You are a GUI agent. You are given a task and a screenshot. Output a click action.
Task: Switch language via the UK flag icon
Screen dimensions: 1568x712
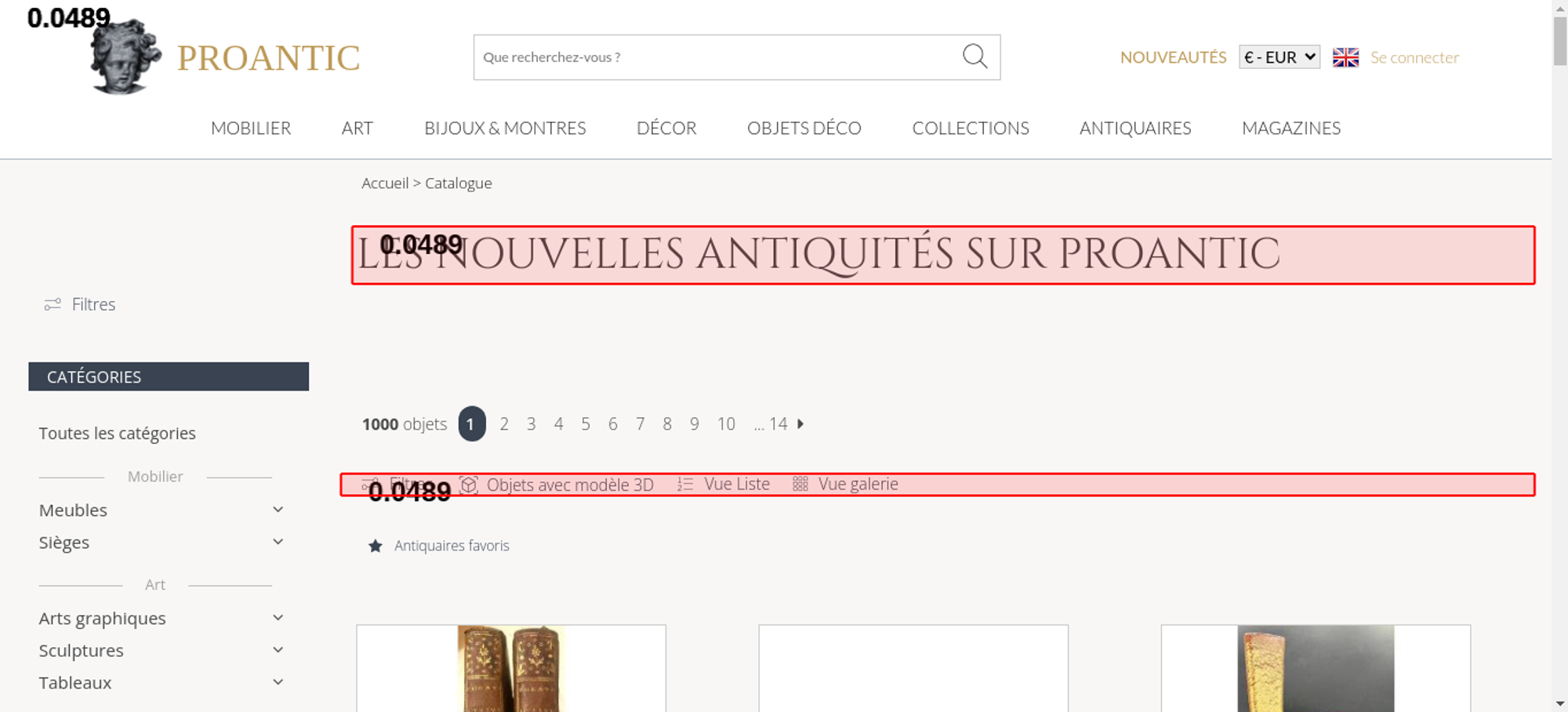[1345, 57]
